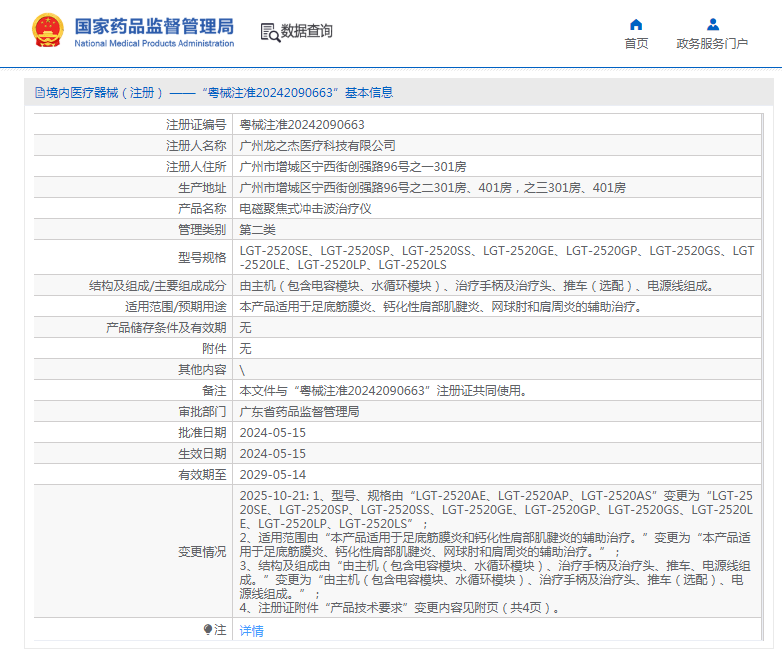Click the person icon above 政务服务门户
Viewport: 782px width, 658px height.
712,24
